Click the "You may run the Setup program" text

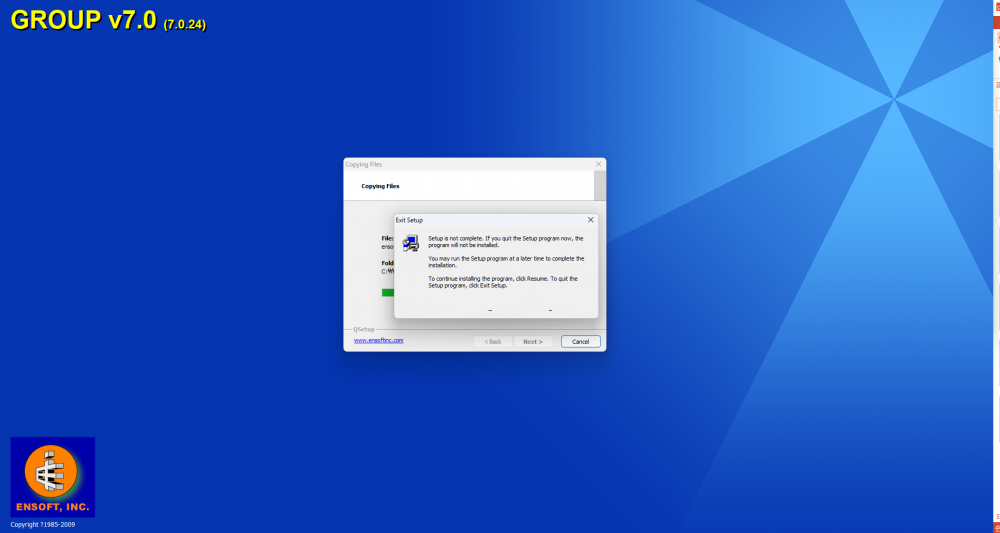[x=506, y=262]
